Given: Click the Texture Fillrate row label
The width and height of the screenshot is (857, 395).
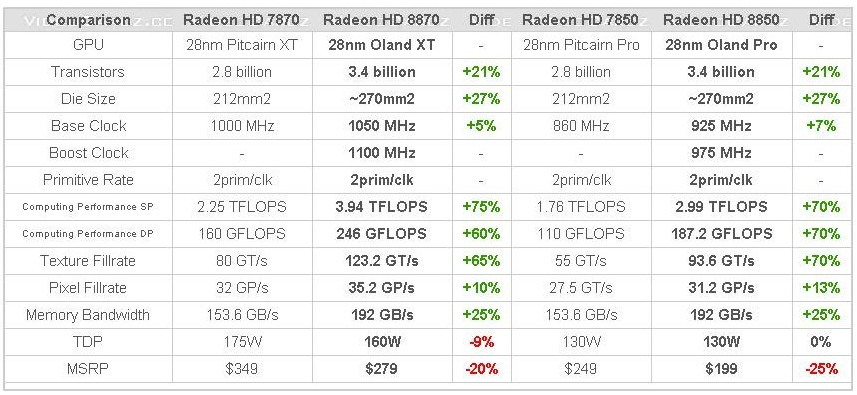Looking at the screenshot, I should coord(88,261).
